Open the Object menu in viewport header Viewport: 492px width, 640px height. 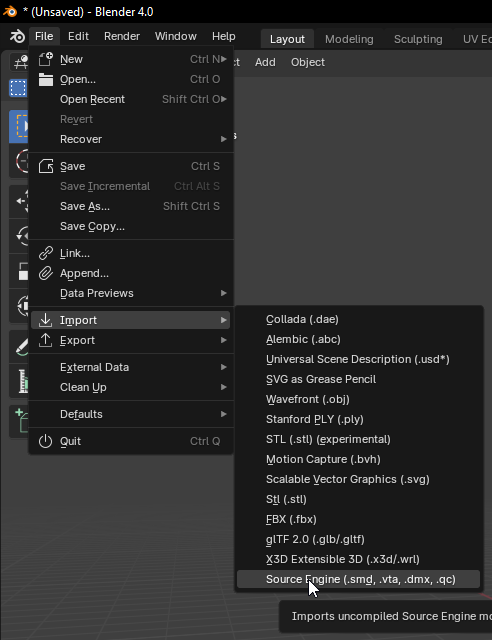click(x=308, y=62)
